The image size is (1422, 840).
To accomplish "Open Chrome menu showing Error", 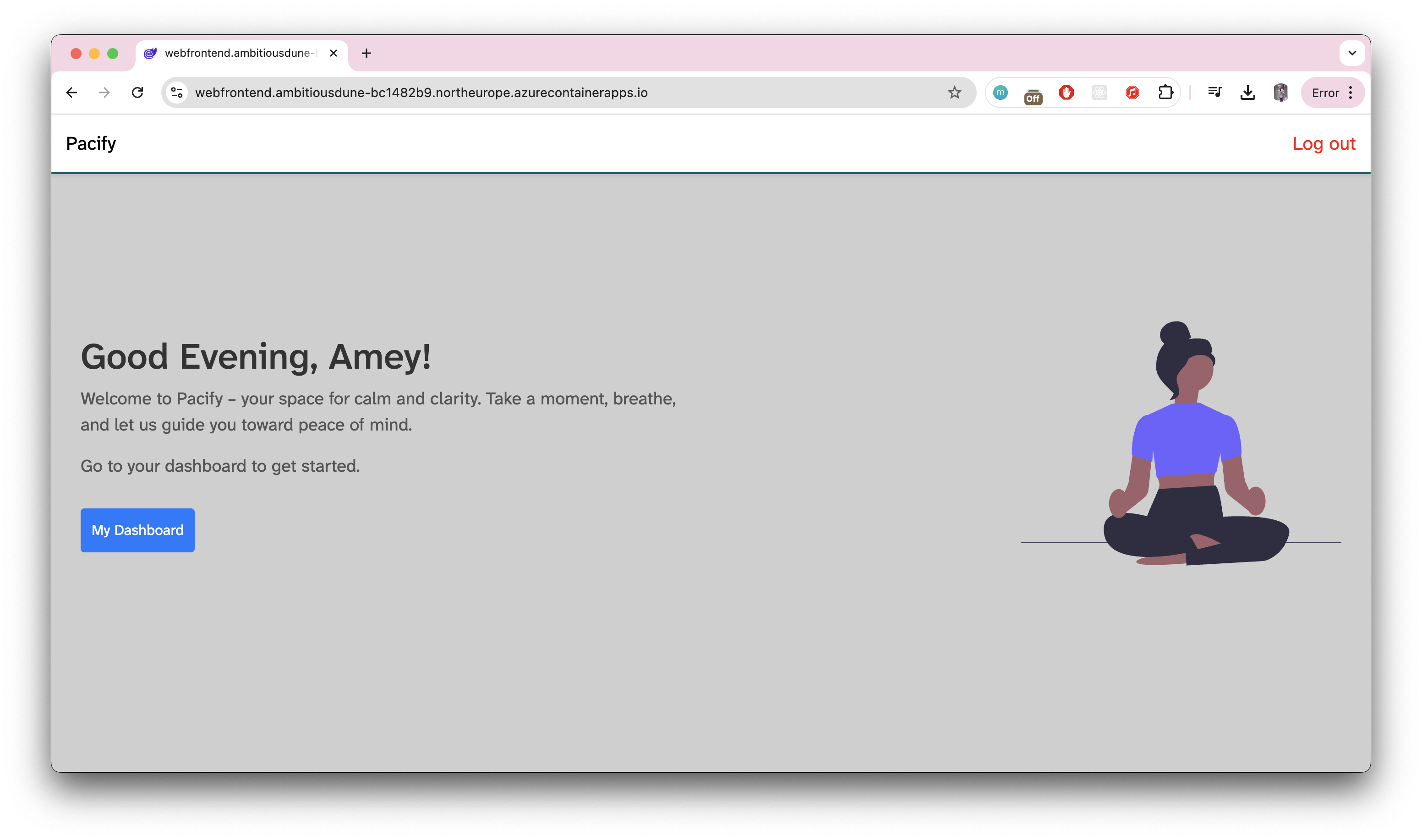I will [1333, 93].
